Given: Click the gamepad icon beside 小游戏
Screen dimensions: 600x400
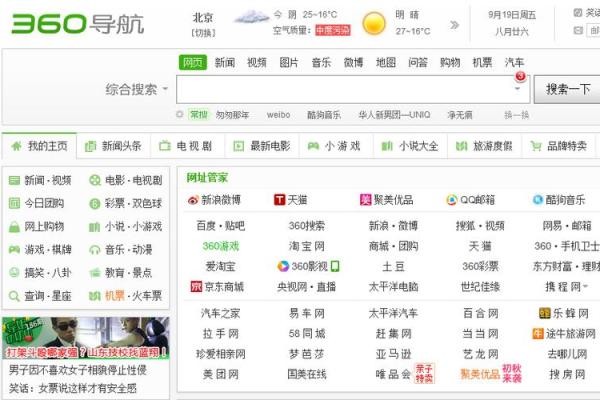Looking at the screenshot, I should point(313,146).
